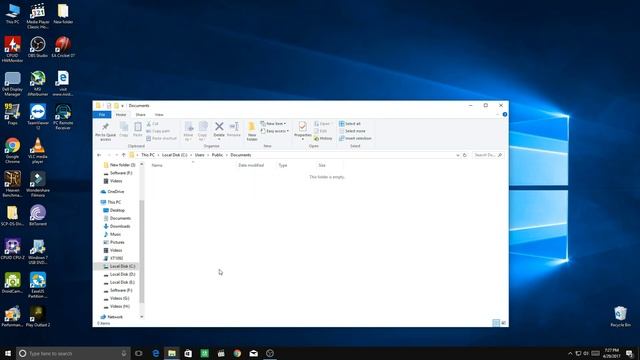
Task: Open BitTorrent desktop shortcut
Action: [38, 216]
